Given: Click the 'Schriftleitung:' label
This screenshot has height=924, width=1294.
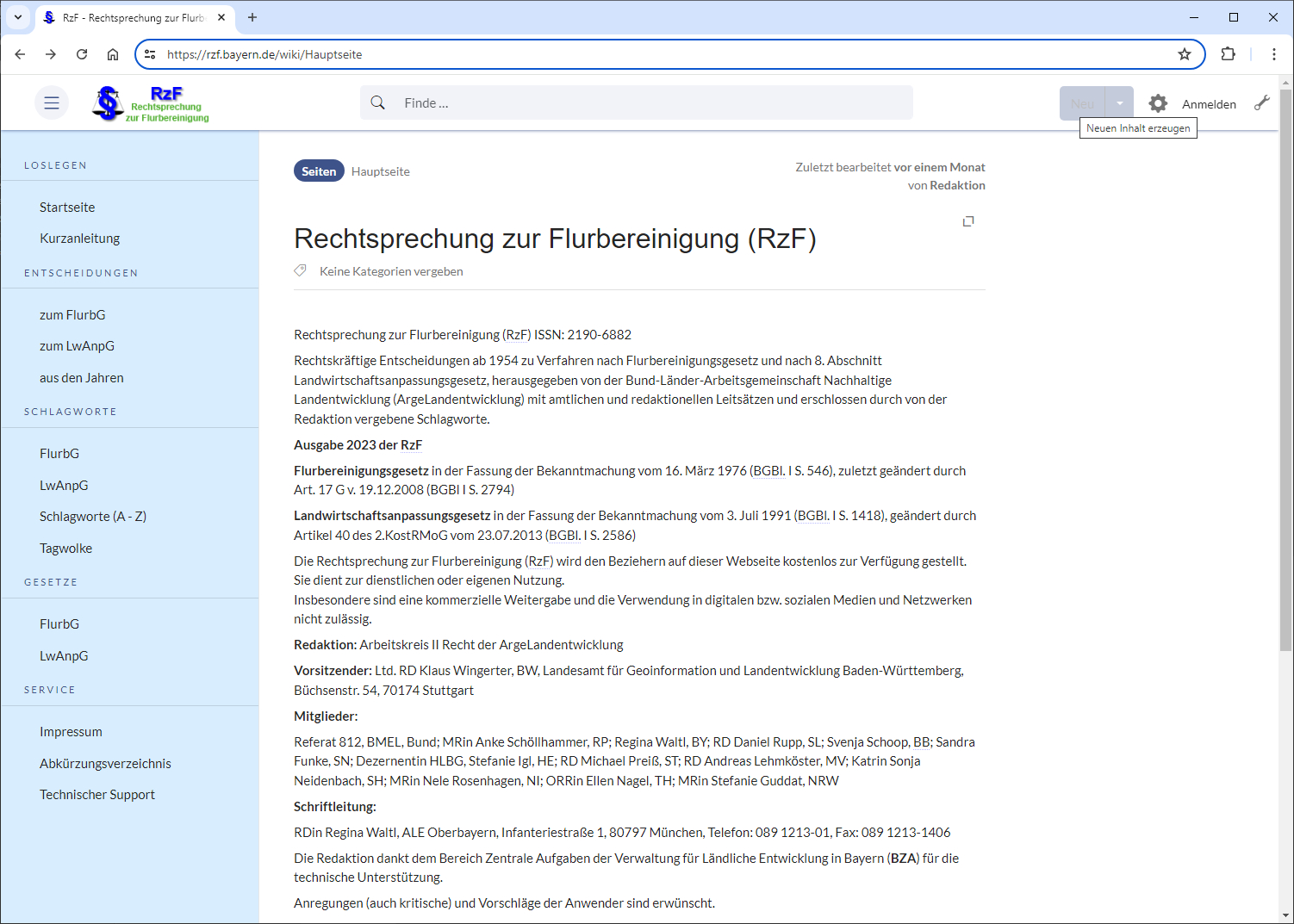Looking at the screenshot, I should pos(335,807).
